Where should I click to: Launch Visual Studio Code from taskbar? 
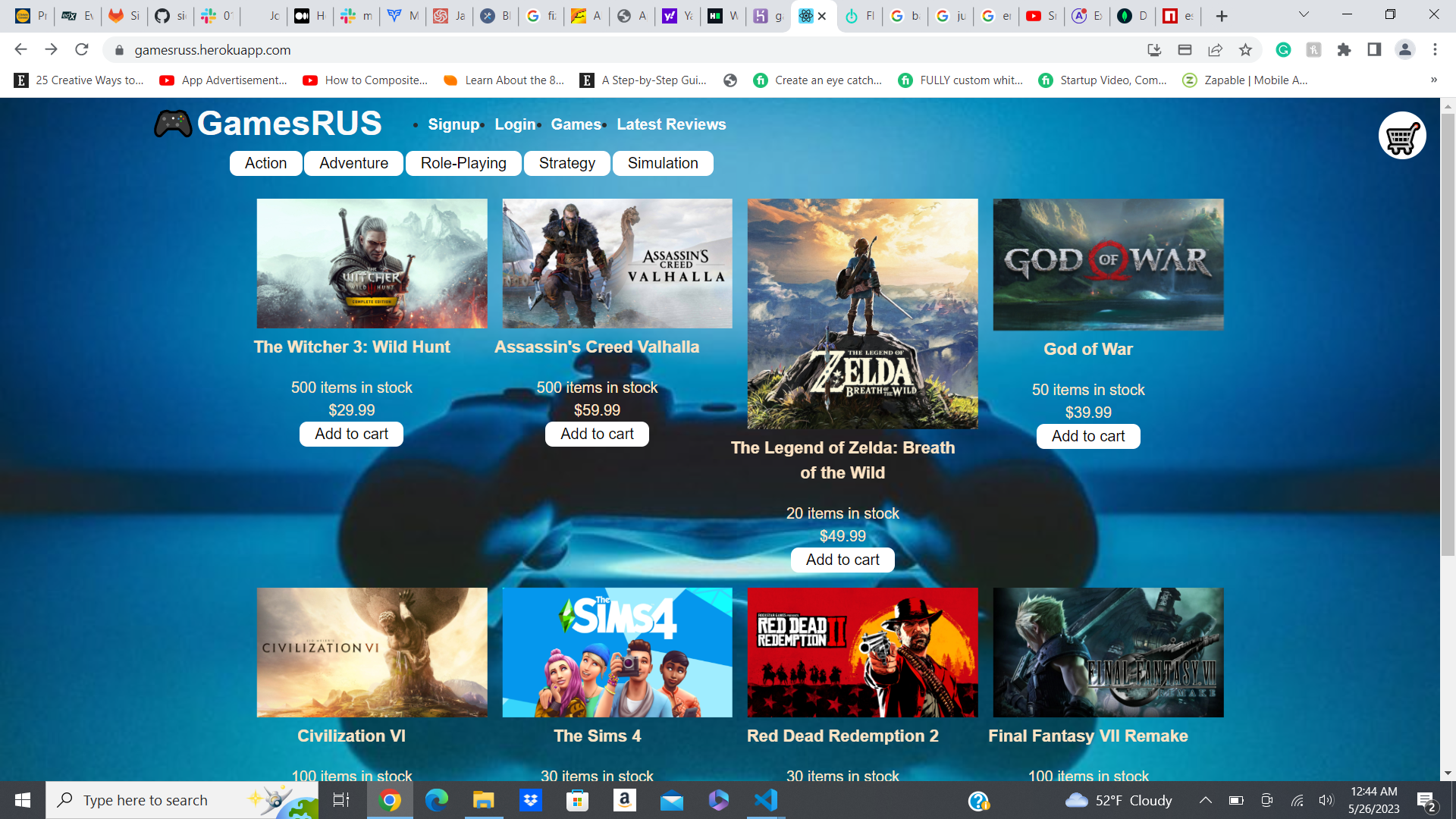pos(766,800)
